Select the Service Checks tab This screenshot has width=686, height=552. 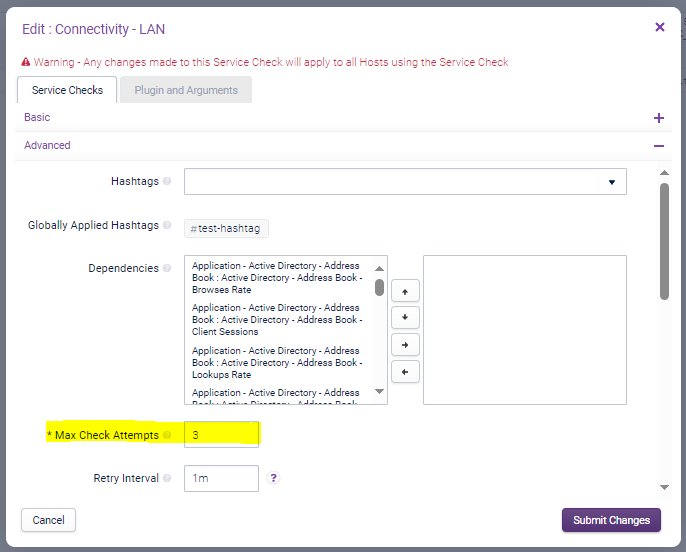(67, 90)
